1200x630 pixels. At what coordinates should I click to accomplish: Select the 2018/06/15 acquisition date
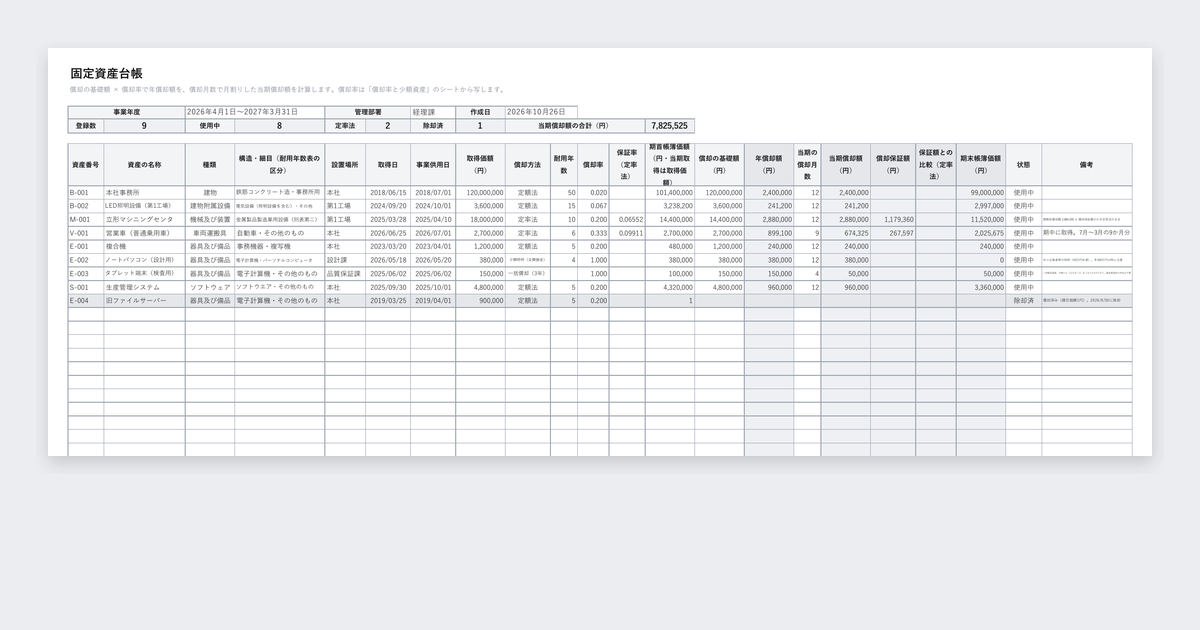pyautogui.click(x=387, y=192)
